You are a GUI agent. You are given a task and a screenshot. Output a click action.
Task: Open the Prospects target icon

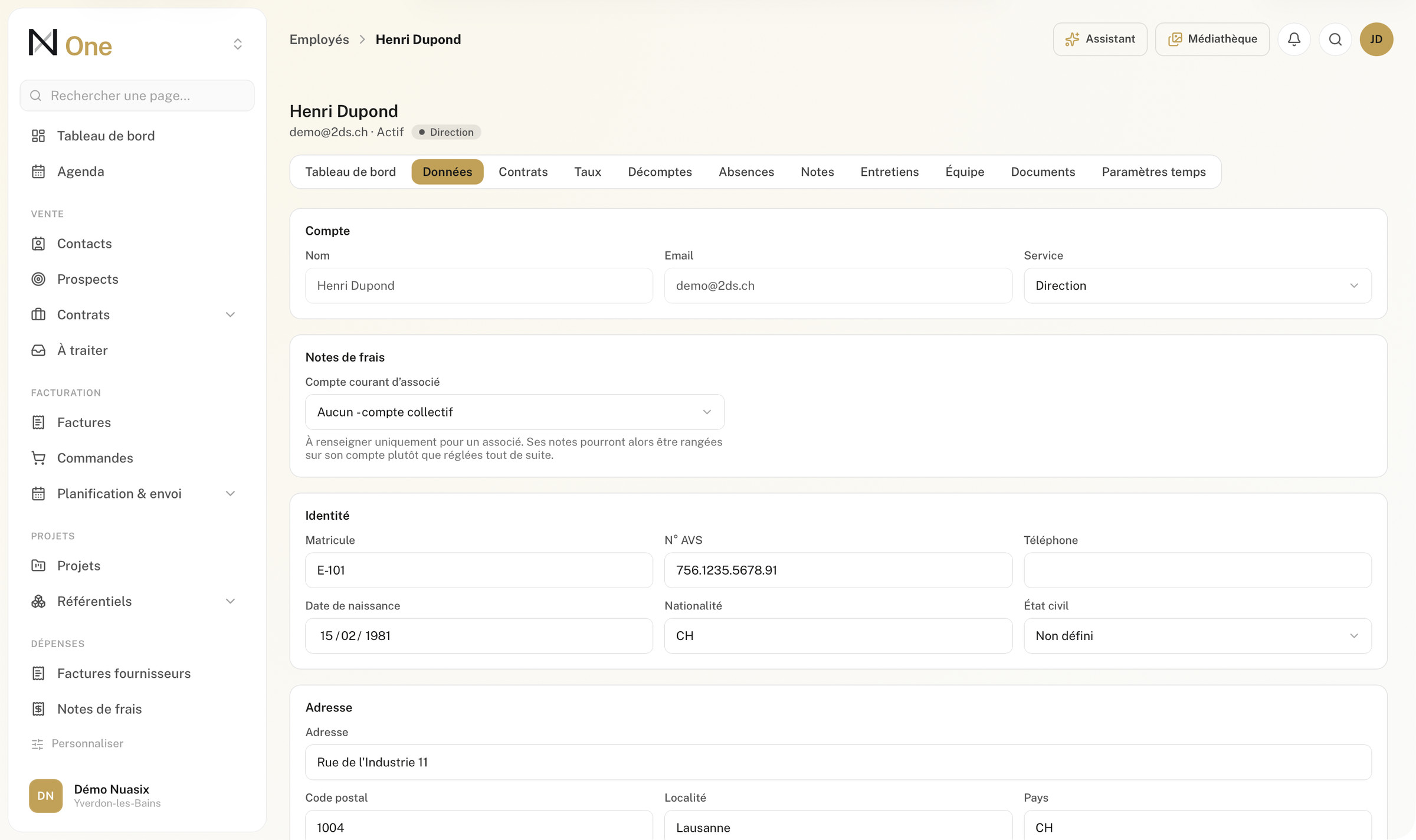pyautogui.click(x=38, y=279)
